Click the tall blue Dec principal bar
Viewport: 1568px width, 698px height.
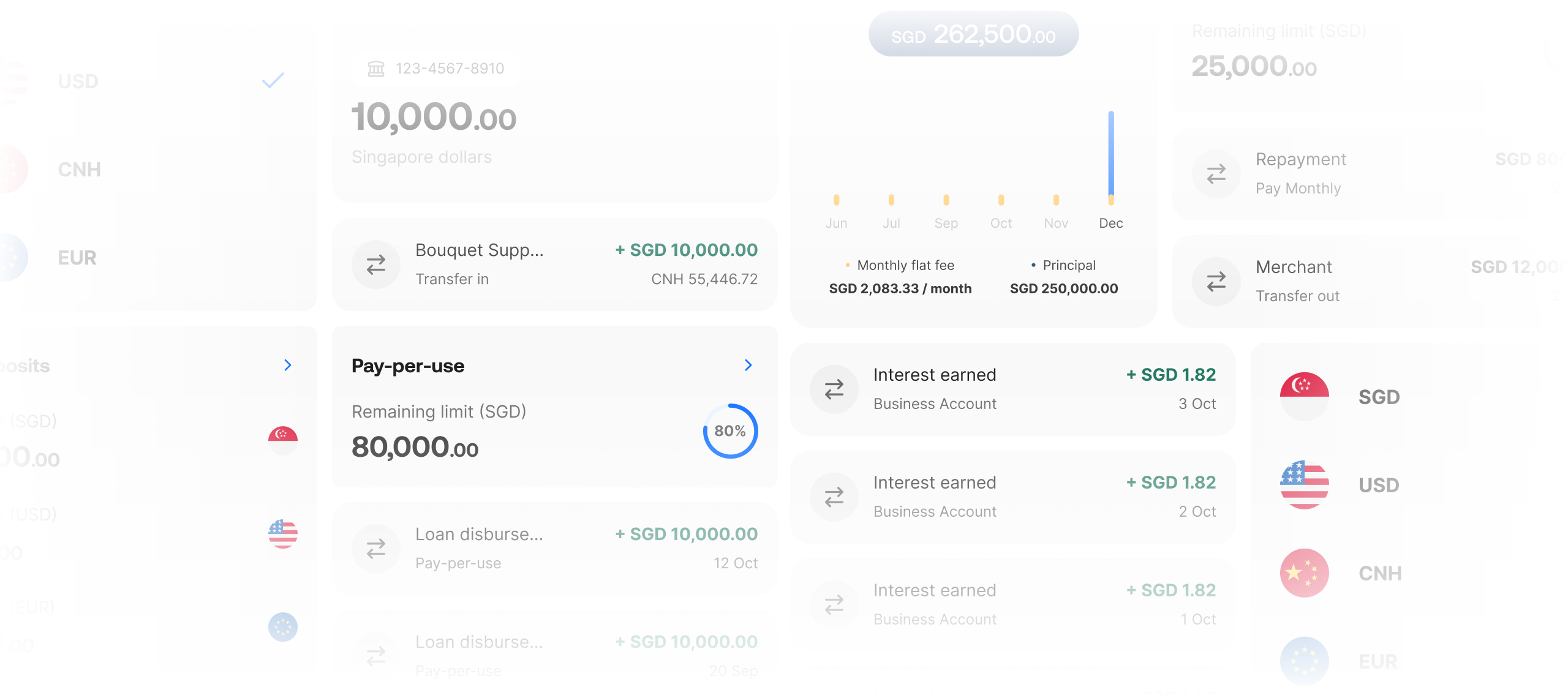(1110, 153)
